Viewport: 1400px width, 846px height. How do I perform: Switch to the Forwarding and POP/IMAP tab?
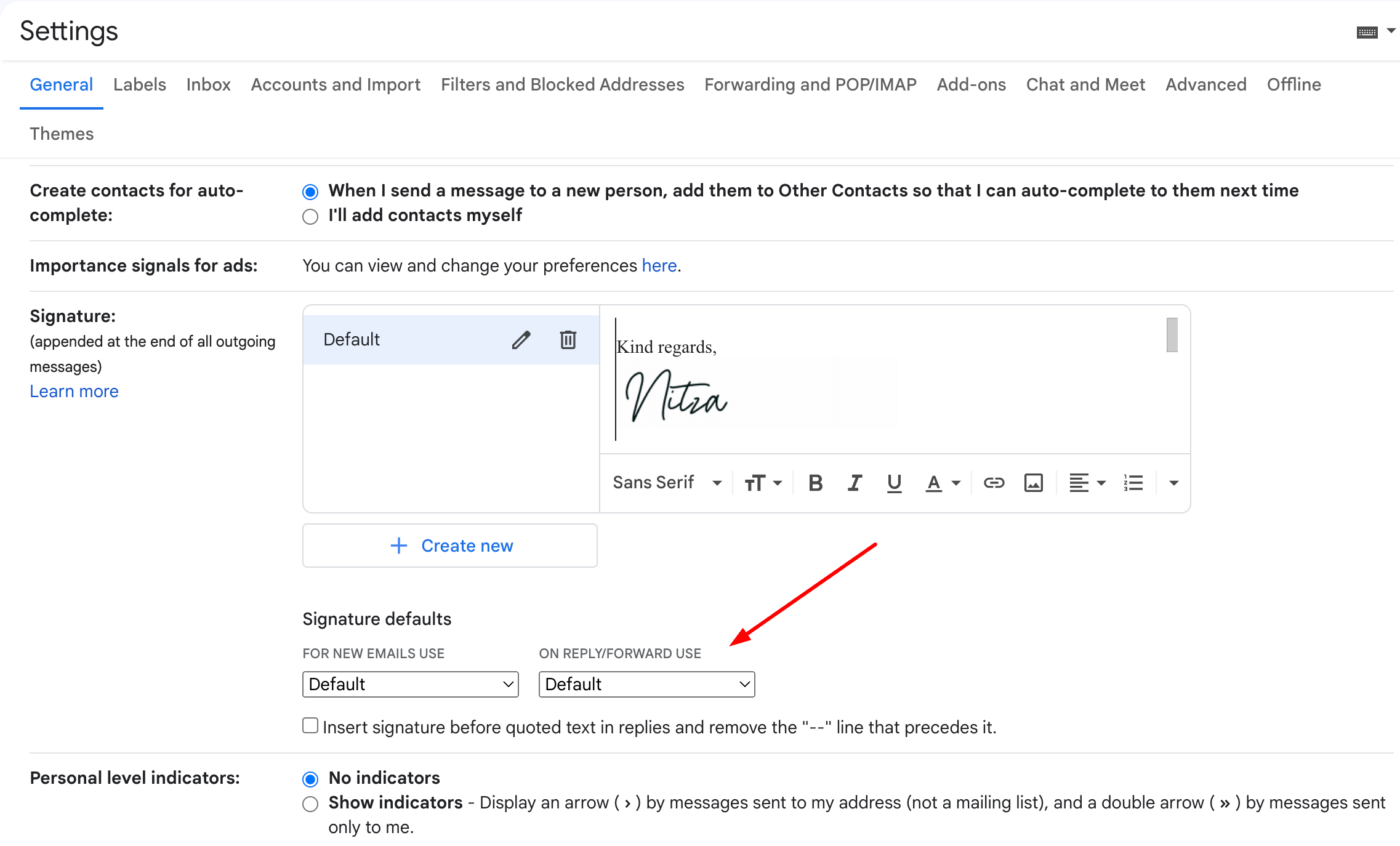point(810,84)
